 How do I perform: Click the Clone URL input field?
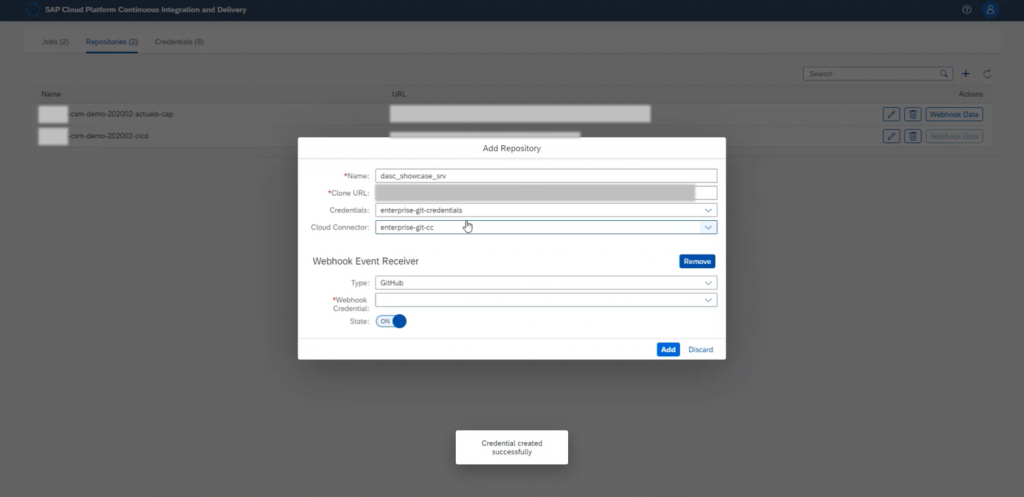click(x=546, y=193)
